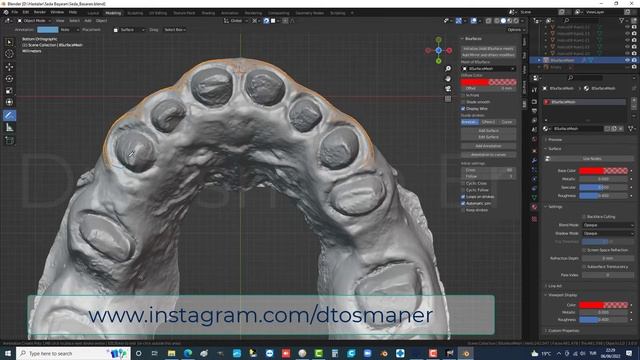
Task: Open the Global transform orientation dropdown
Action: coord(235,20)
